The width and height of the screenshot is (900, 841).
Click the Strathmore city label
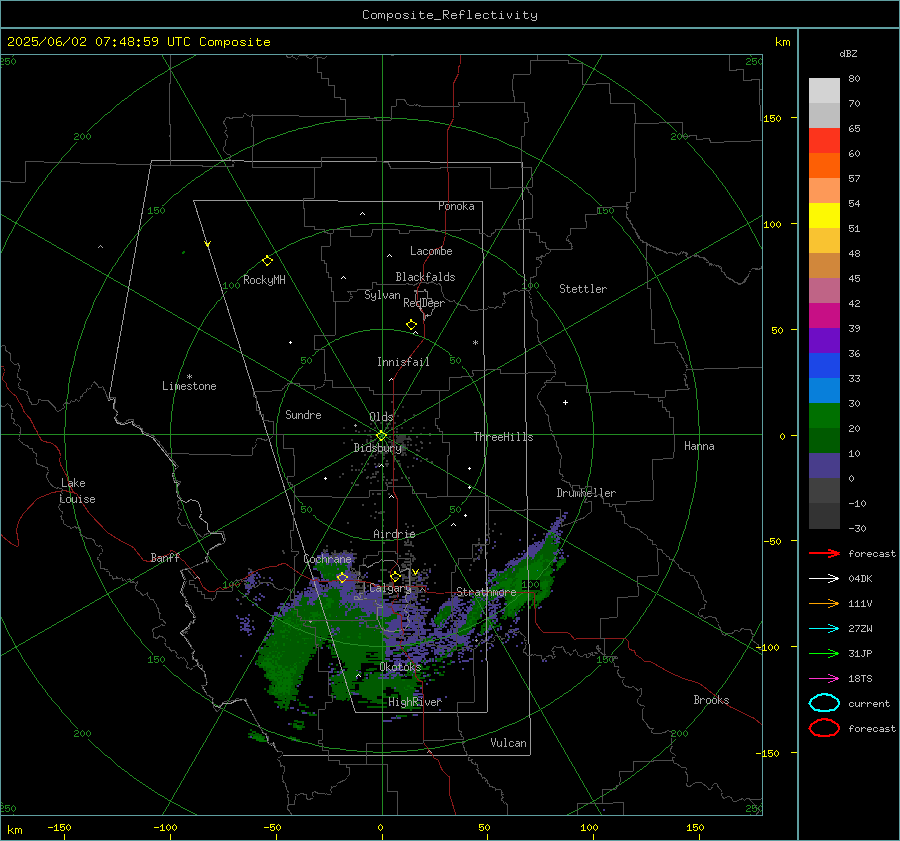coord(486,592)
